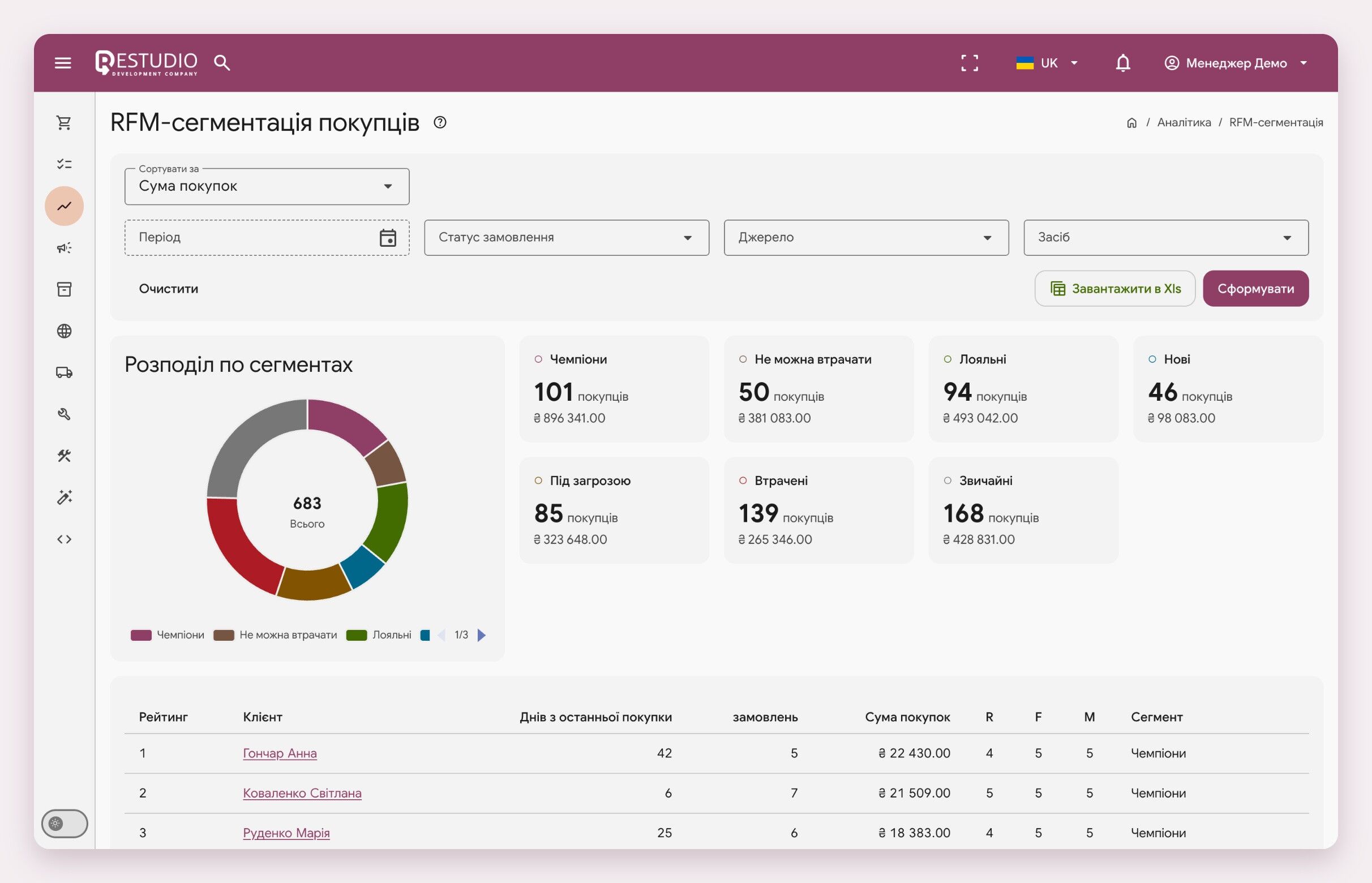Click the 'Під загрозою' segment card

tap(614, 510)
